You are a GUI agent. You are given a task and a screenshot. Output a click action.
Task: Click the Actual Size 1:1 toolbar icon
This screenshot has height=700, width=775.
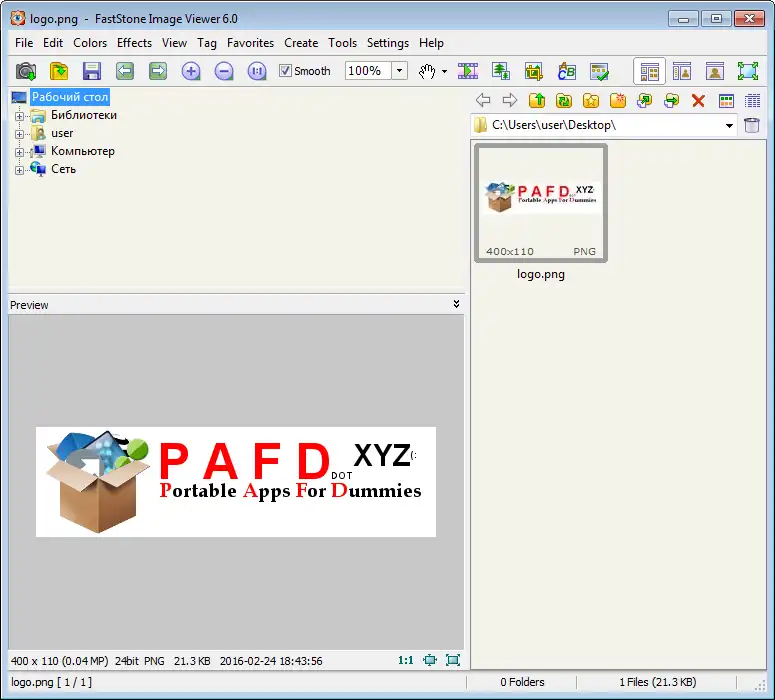coord(257,71)
